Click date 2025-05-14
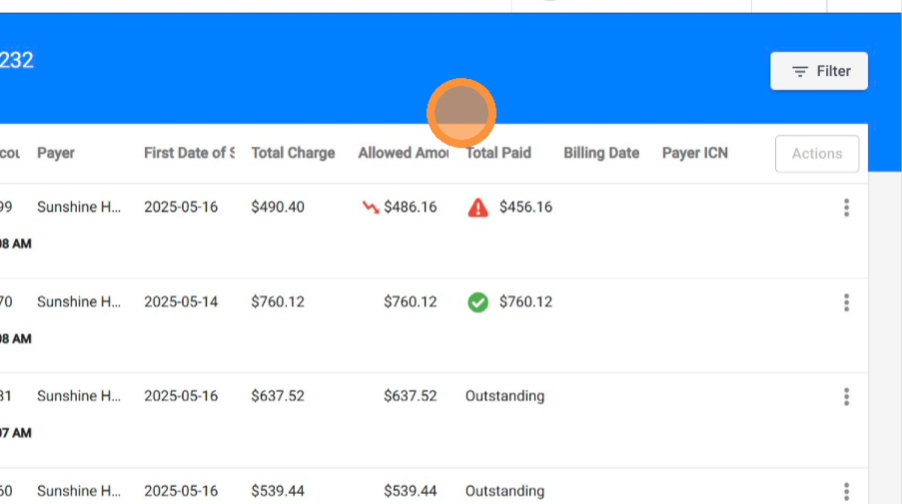Viewport: 902px width, 504px height. (x=181, y=301)
